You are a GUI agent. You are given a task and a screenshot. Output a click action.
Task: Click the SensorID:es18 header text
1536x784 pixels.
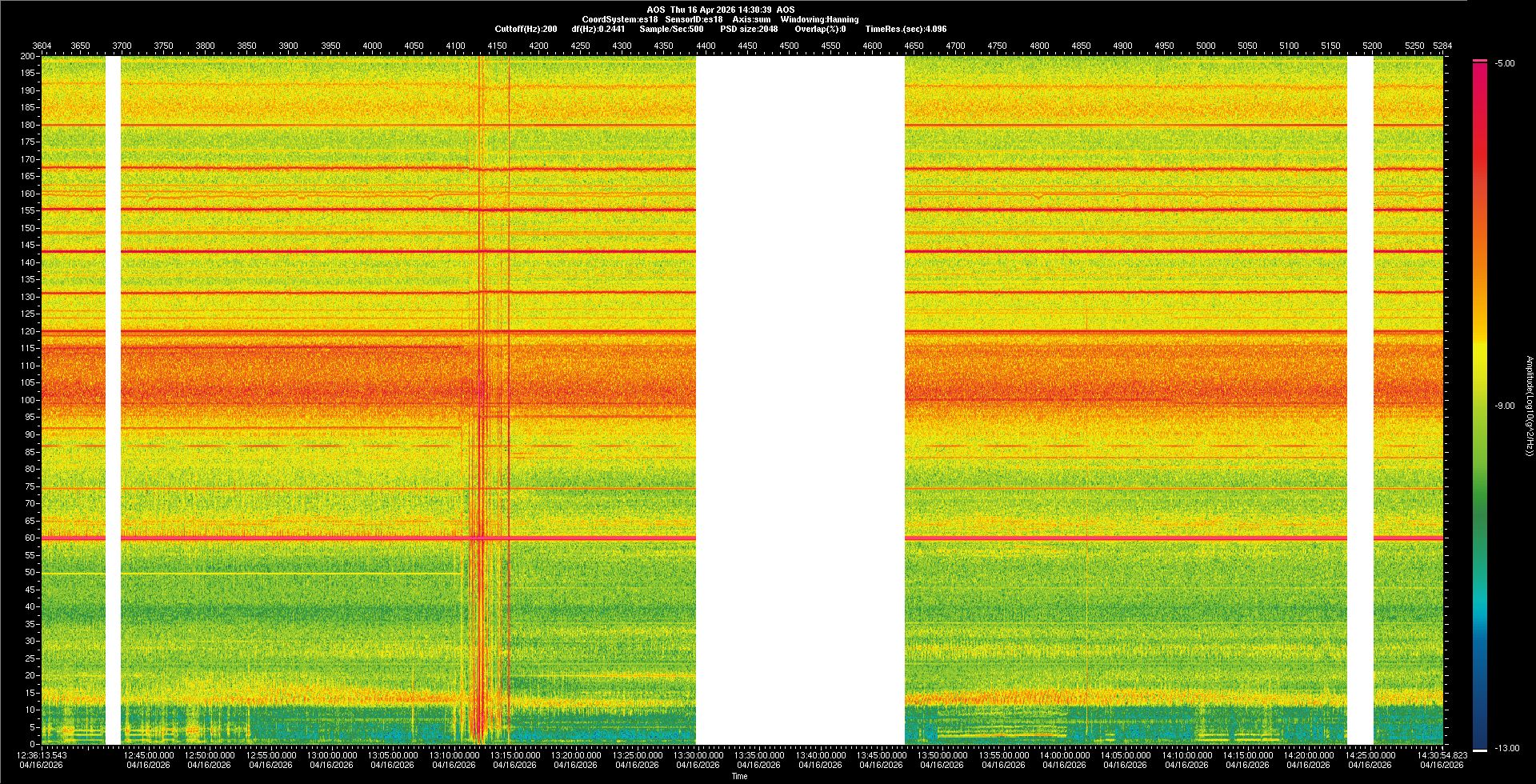click(694, 19)
